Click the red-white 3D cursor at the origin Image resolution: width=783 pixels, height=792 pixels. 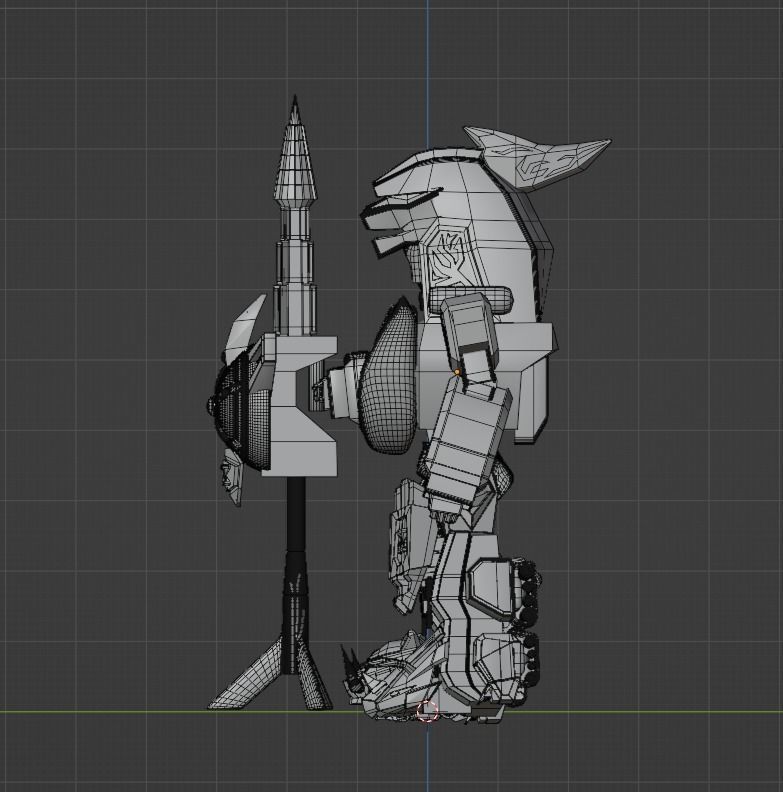(427, 711)
